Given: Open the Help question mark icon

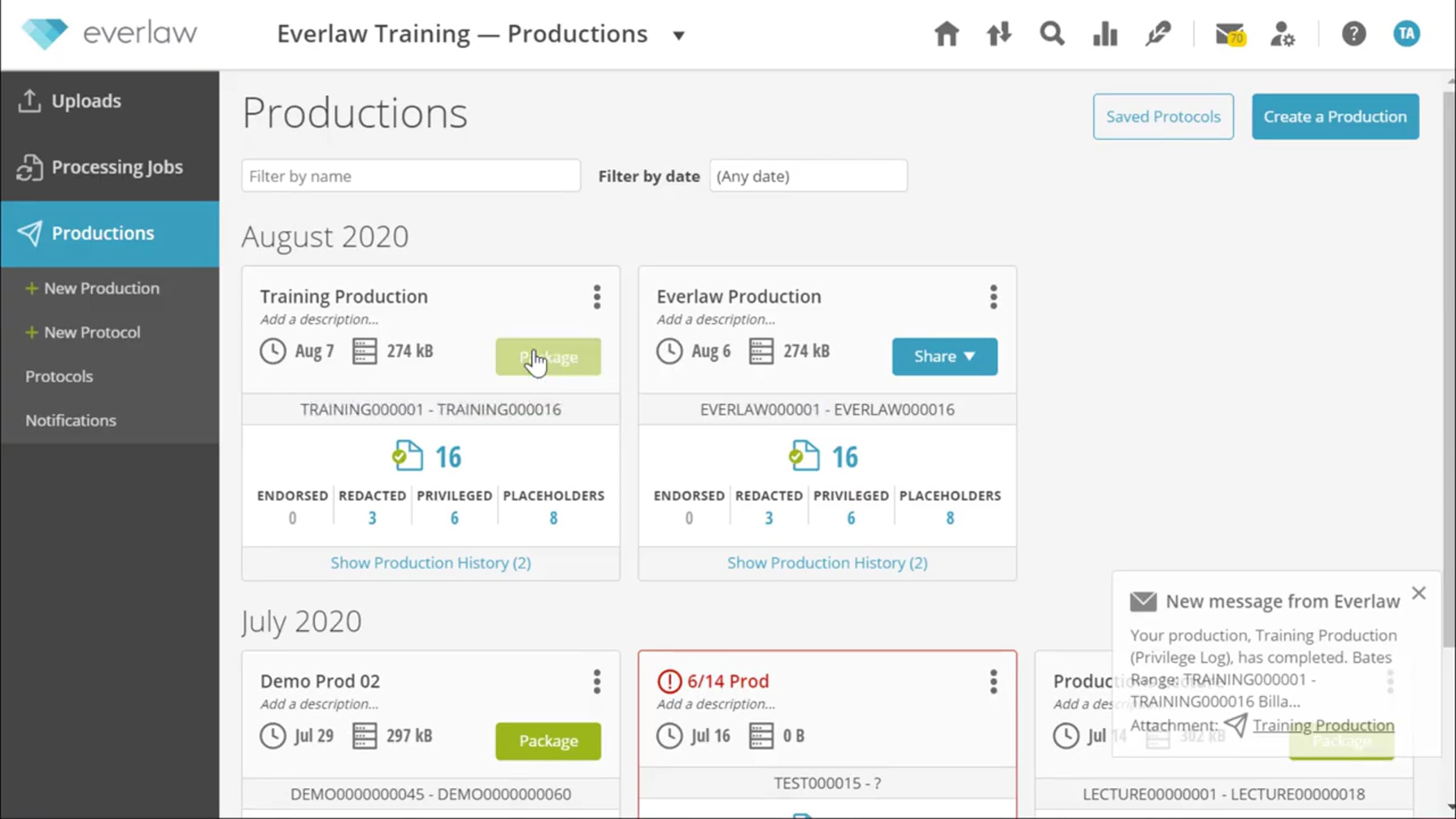Looking at the screenshot, I should point(1353,34).
